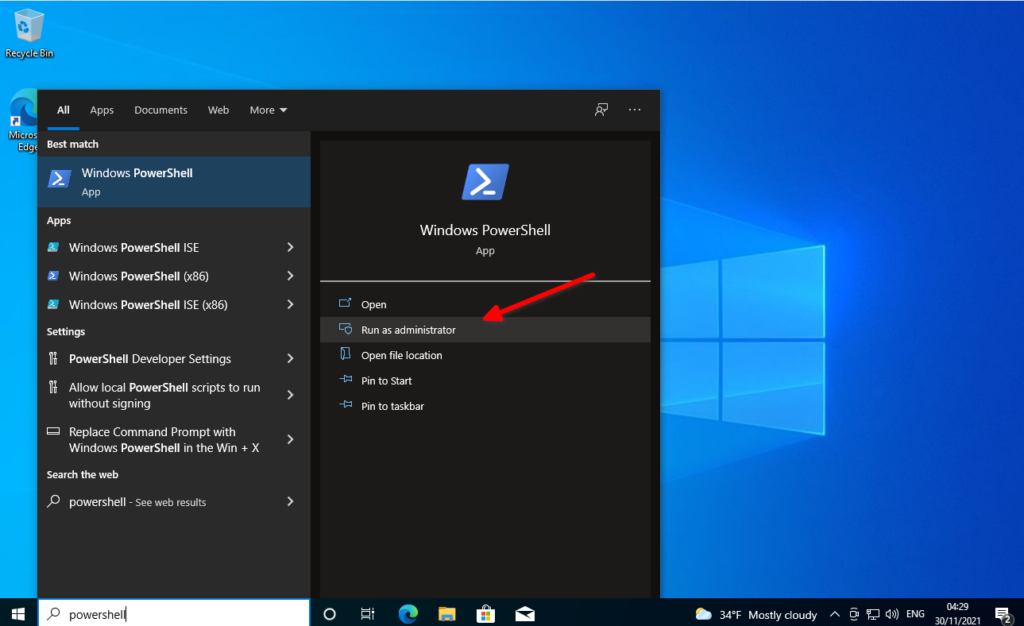The image size is (1024, 626).
Task: Click the network tray icon
Action: click(x=873, y=614)
